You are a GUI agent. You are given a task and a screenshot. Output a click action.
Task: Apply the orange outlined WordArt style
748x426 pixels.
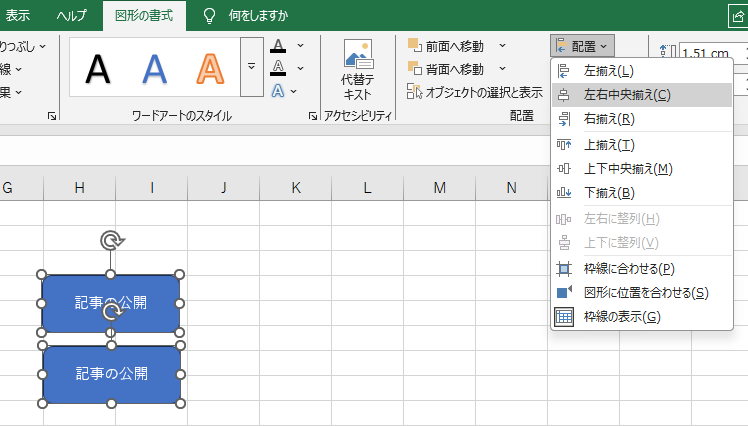click(x=210, y=67)
